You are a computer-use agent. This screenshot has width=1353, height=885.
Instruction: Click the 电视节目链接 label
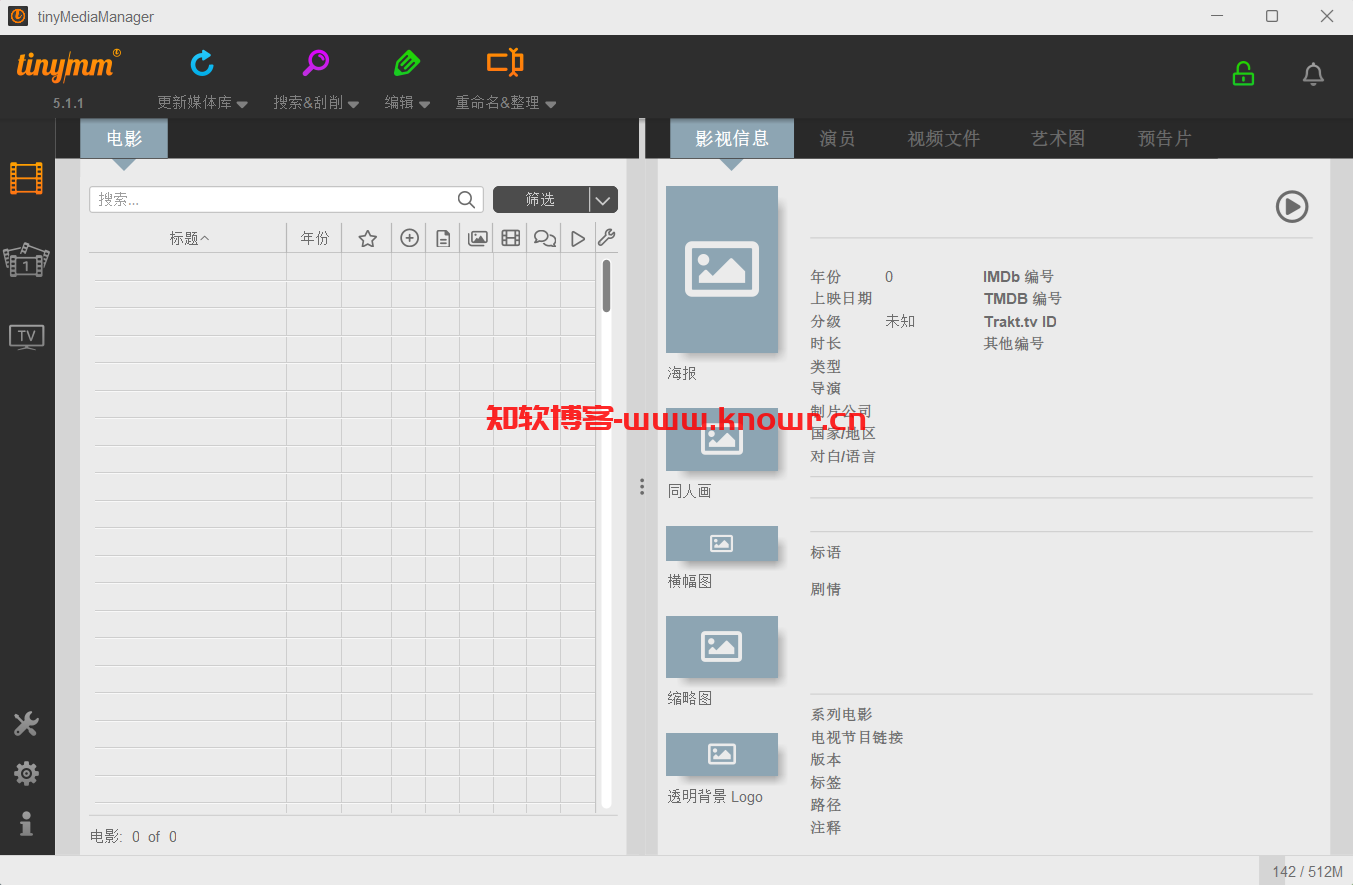856,738
